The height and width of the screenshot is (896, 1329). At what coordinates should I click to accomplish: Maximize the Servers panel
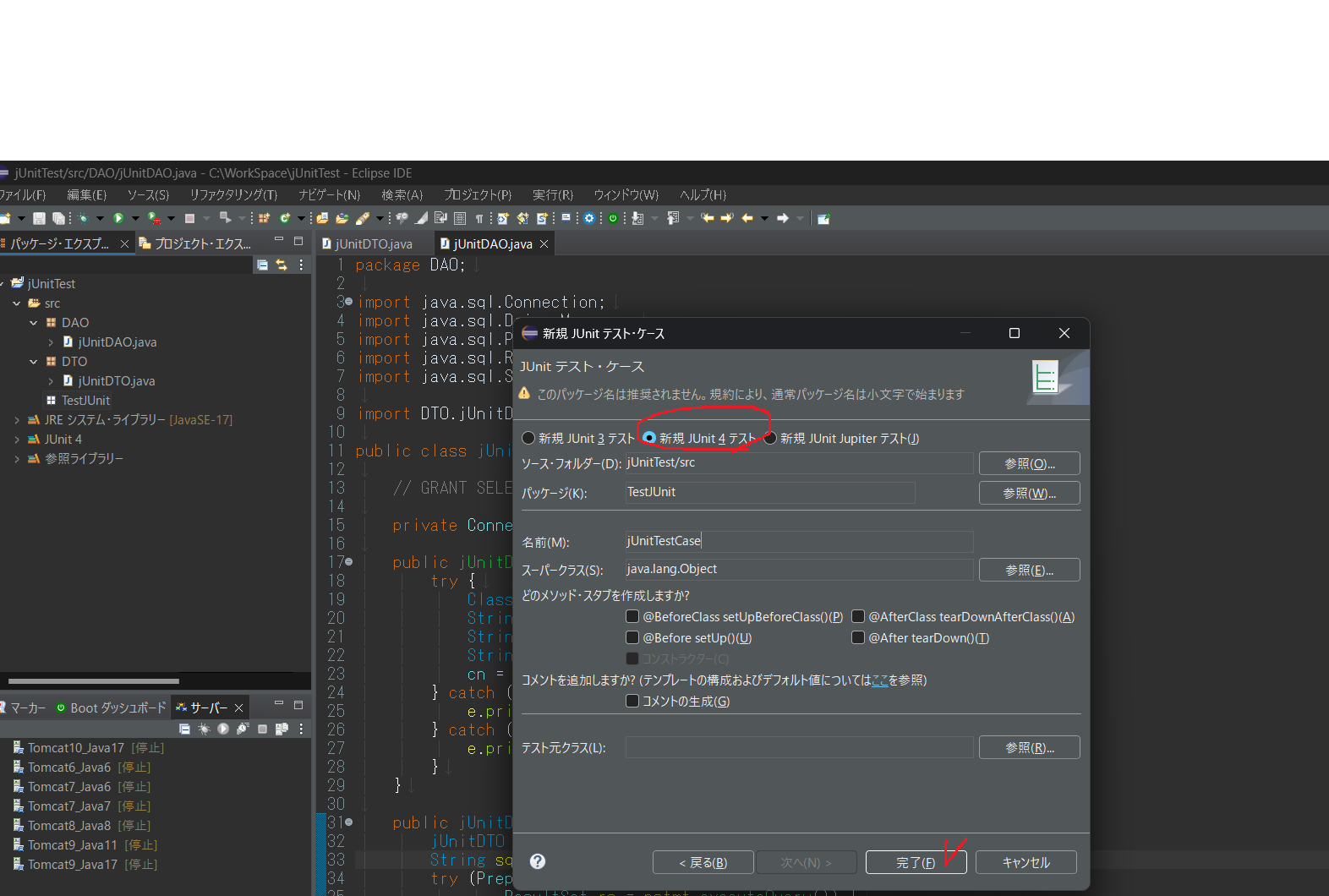[298, 704]
